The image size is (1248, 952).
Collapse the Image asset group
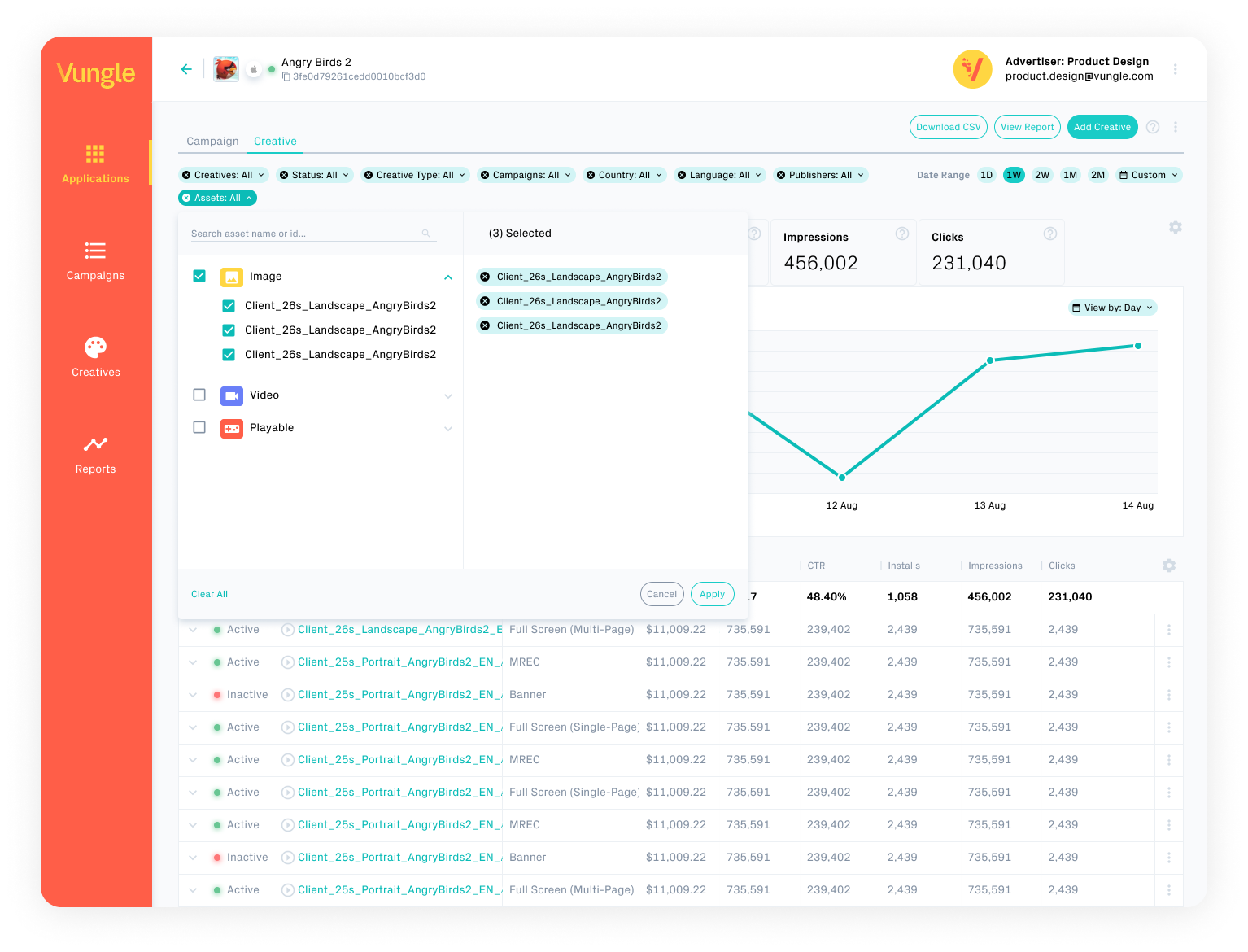tap(448, 277)
